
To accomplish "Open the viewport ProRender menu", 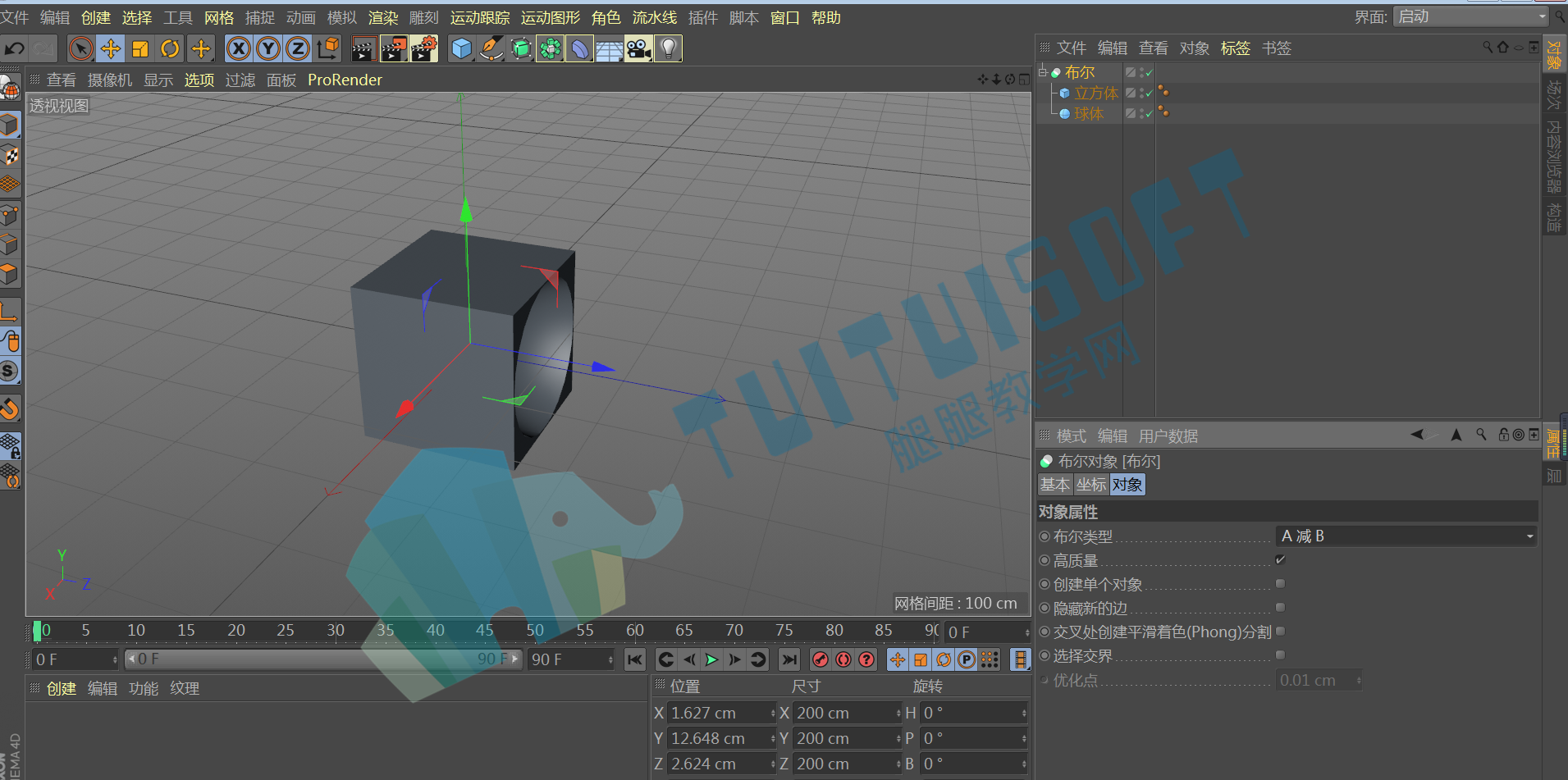I will (345, 80).
